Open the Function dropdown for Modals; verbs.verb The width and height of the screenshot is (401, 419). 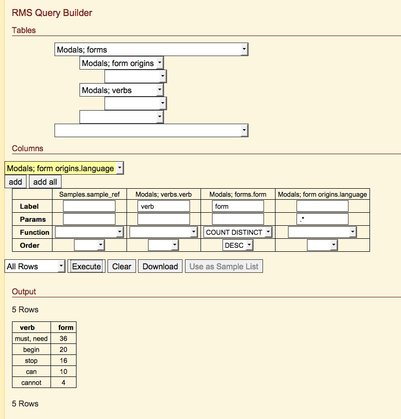[163, 232]
